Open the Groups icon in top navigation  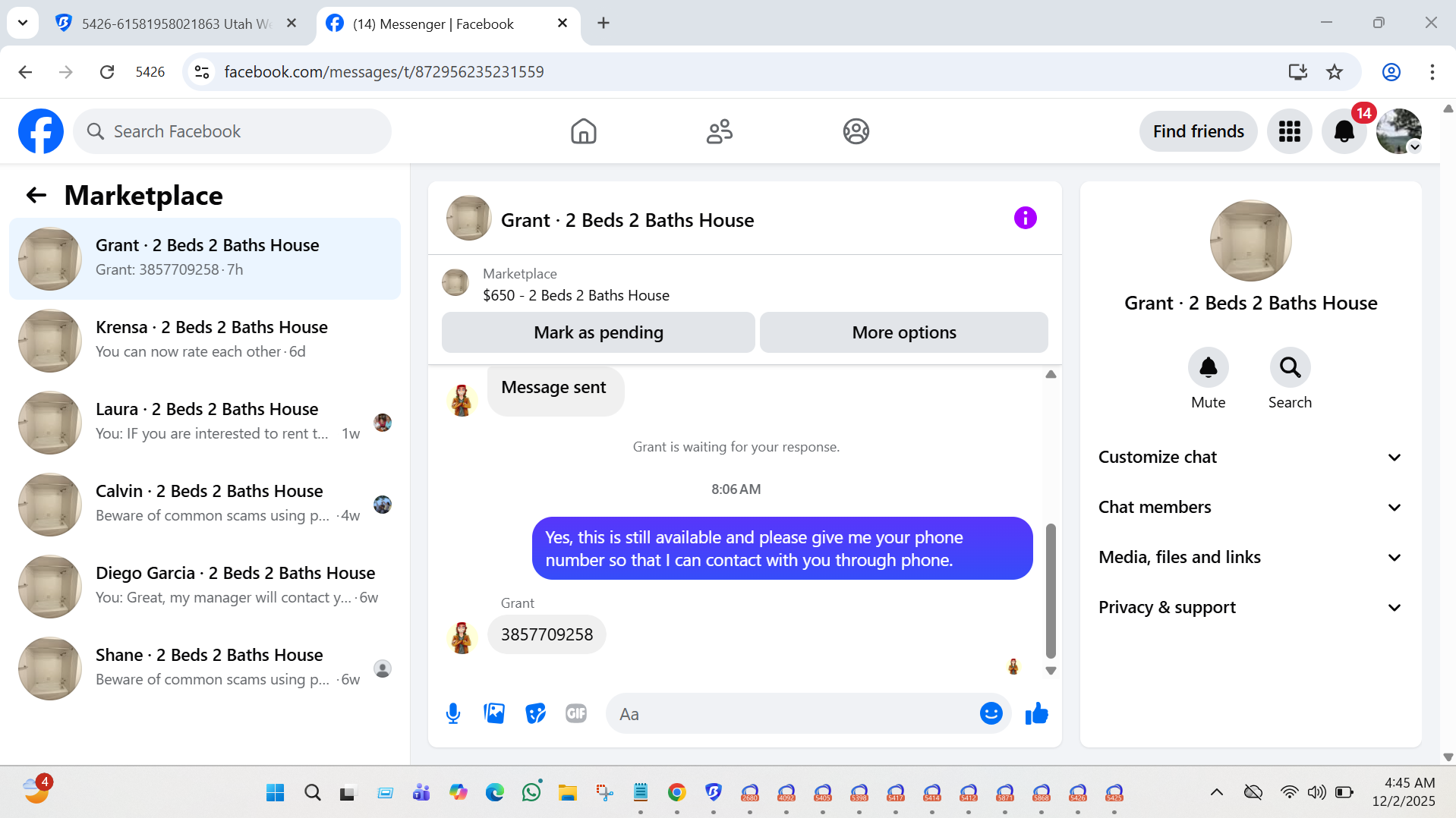[856, 131]
